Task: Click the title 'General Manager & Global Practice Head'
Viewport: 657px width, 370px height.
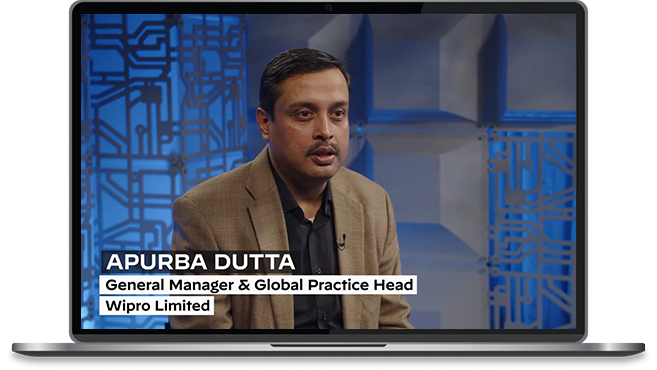Action: coord(258,285)
